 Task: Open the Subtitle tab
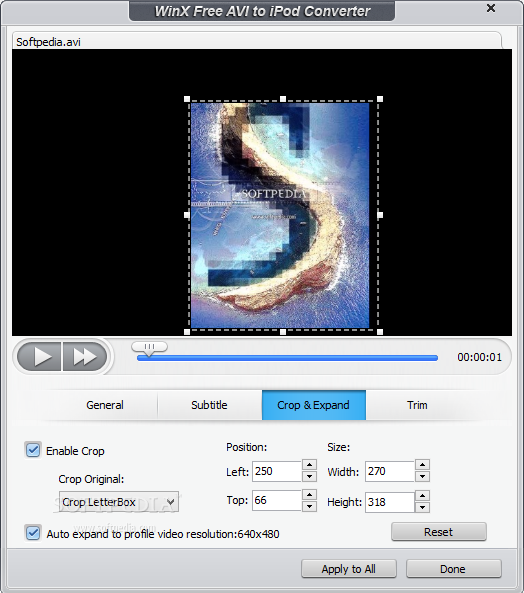pos(209,405)
